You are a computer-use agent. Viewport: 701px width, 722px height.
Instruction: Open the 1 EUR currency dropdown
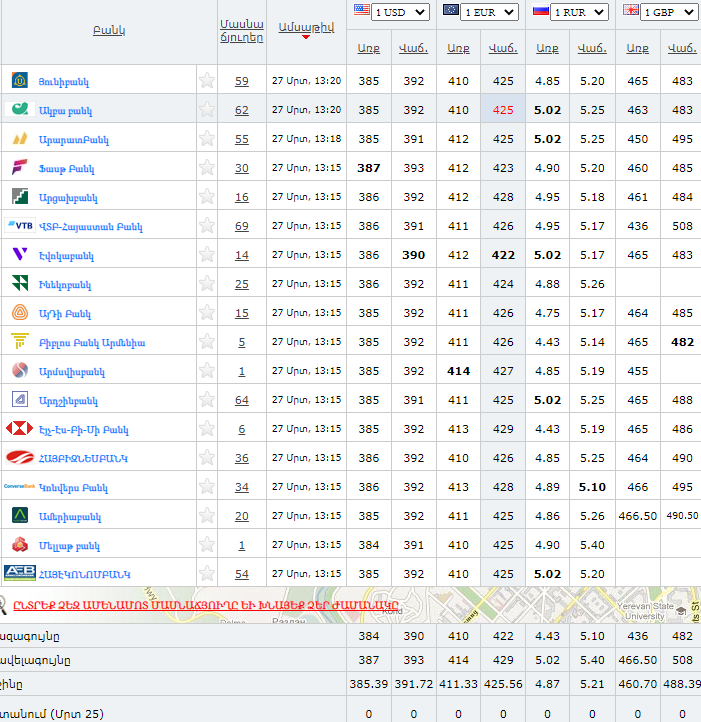tap(490, 12)
